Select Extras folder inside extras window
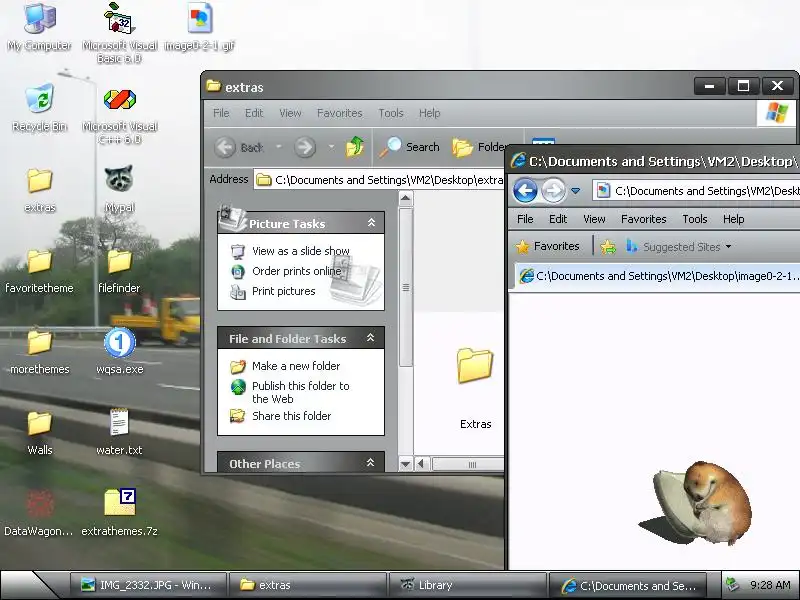The width and height of the screenshot is (800, 600). coord(475,388)
